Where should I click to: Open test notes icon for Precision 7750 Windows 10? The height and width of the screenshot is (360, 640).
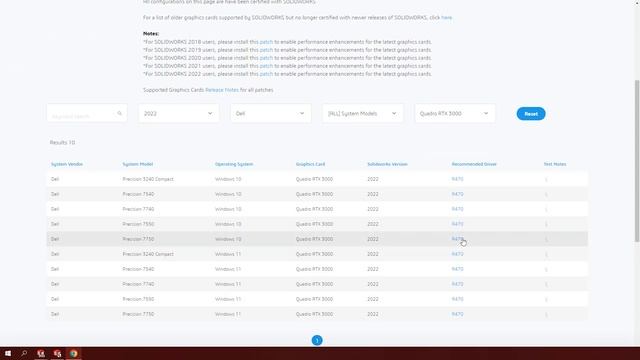pyautogui.click(x=546, y=239)
